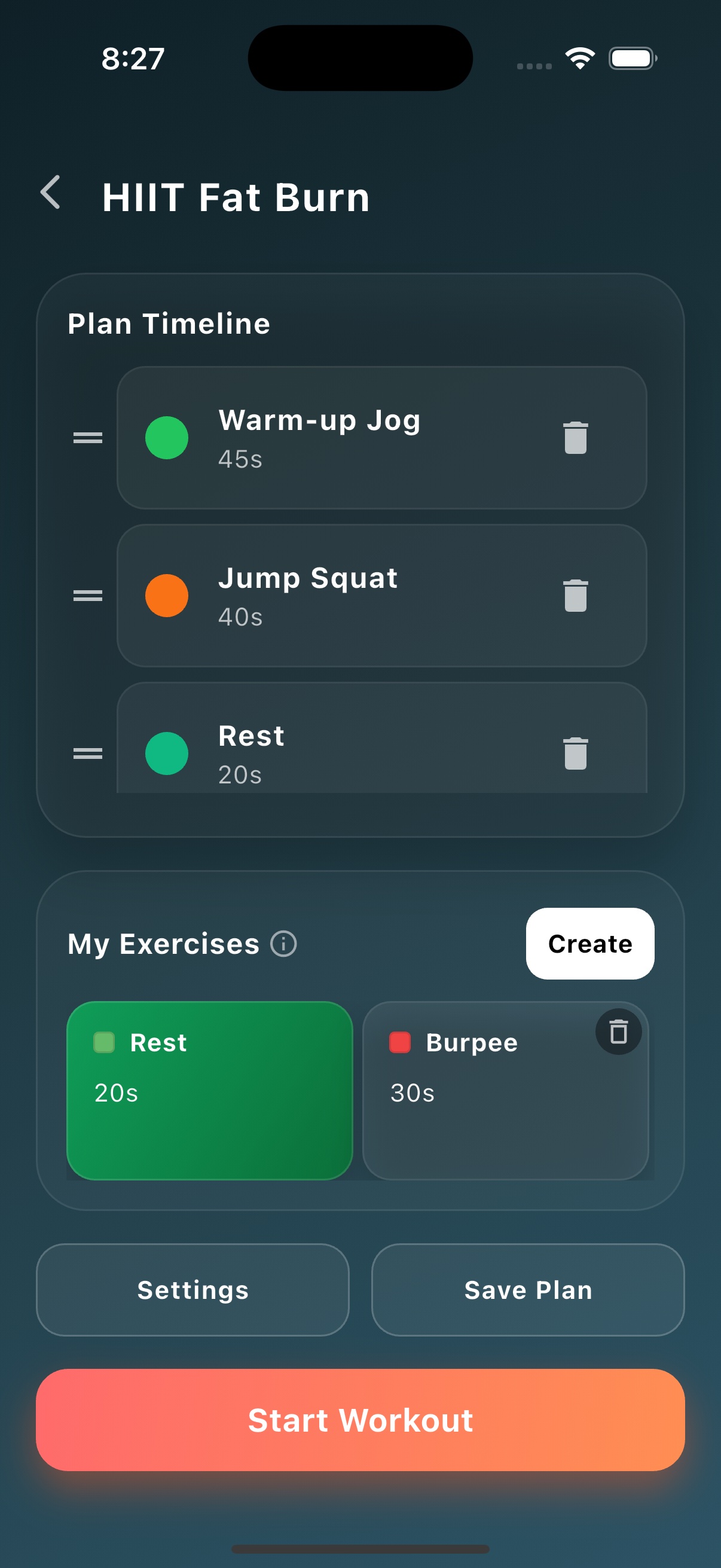
Task: Tap the Plan Timeline heading
Action: [x=169, y=323]
